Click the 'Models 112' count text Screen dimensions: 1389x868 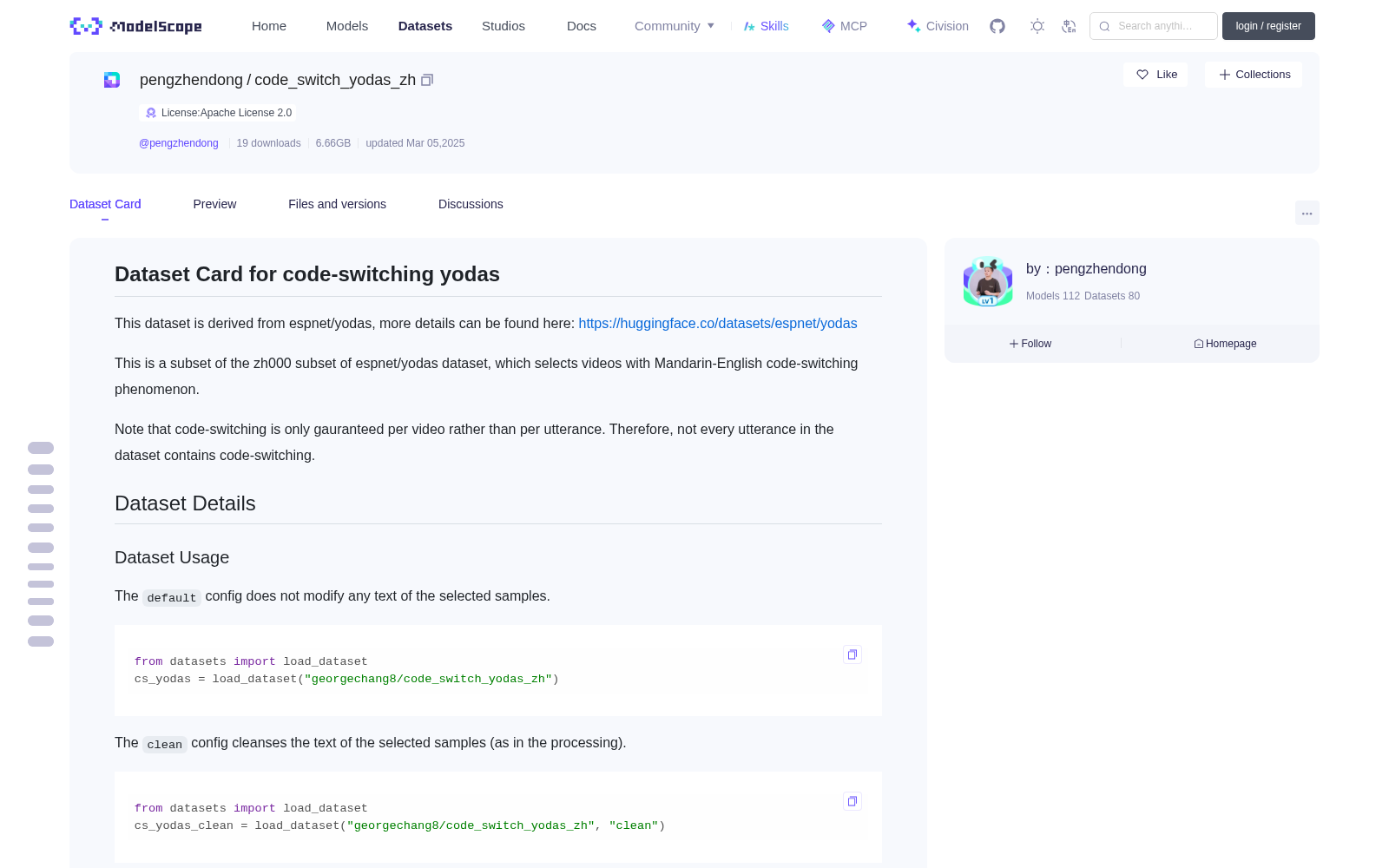[1053, 296]
